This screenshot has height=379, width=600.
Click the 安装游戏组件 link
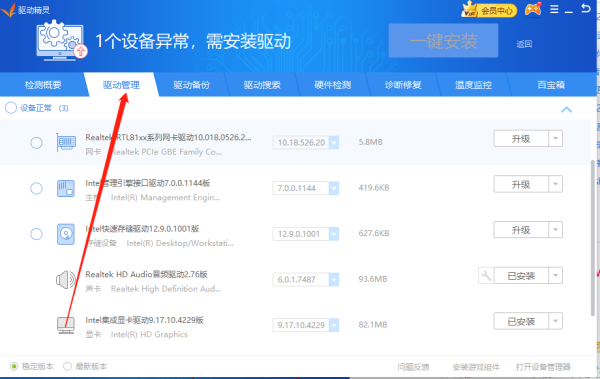476,367
